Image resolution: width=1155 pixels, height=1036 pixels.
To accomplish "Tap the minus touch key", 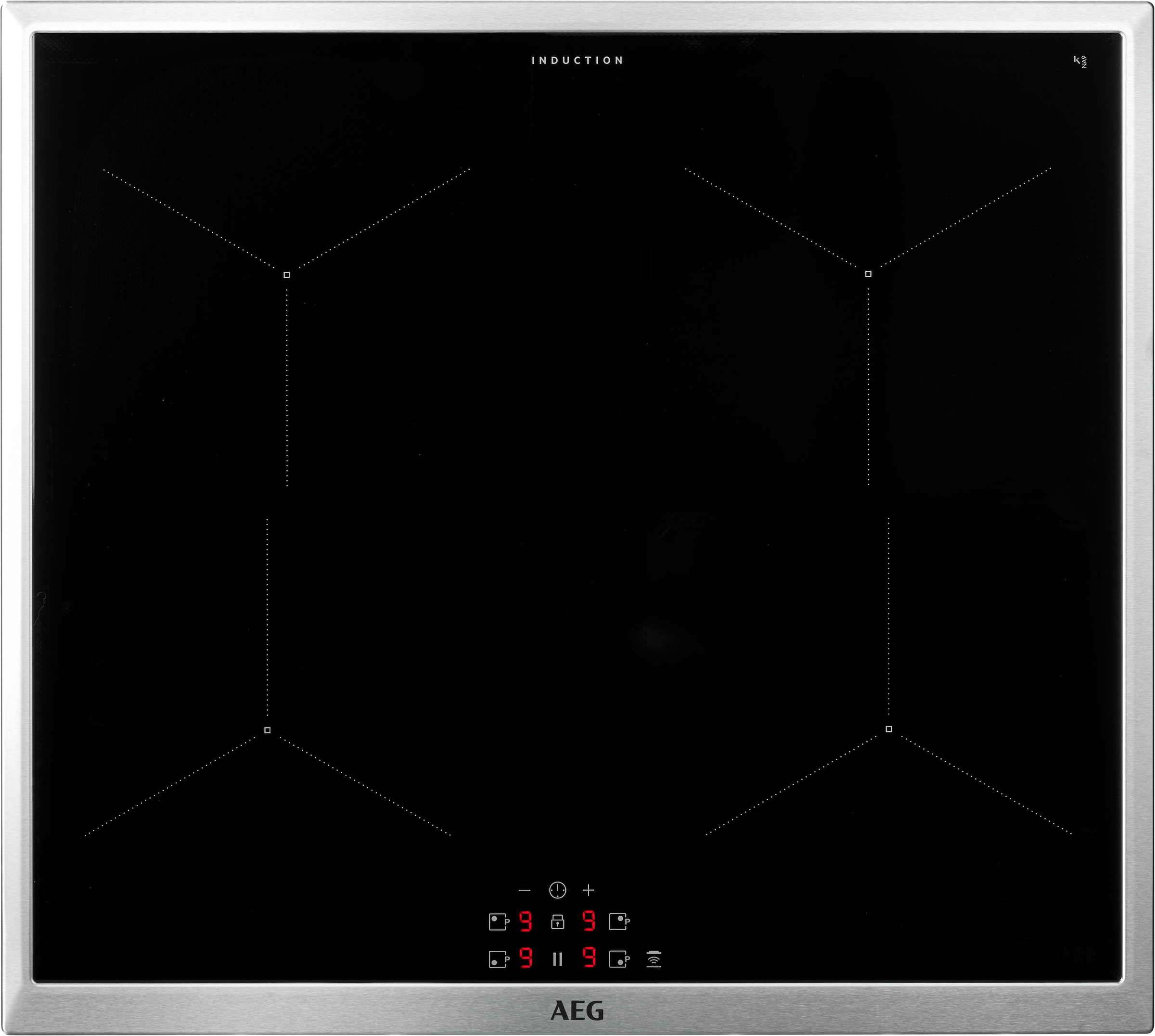I will coord(524,890).
